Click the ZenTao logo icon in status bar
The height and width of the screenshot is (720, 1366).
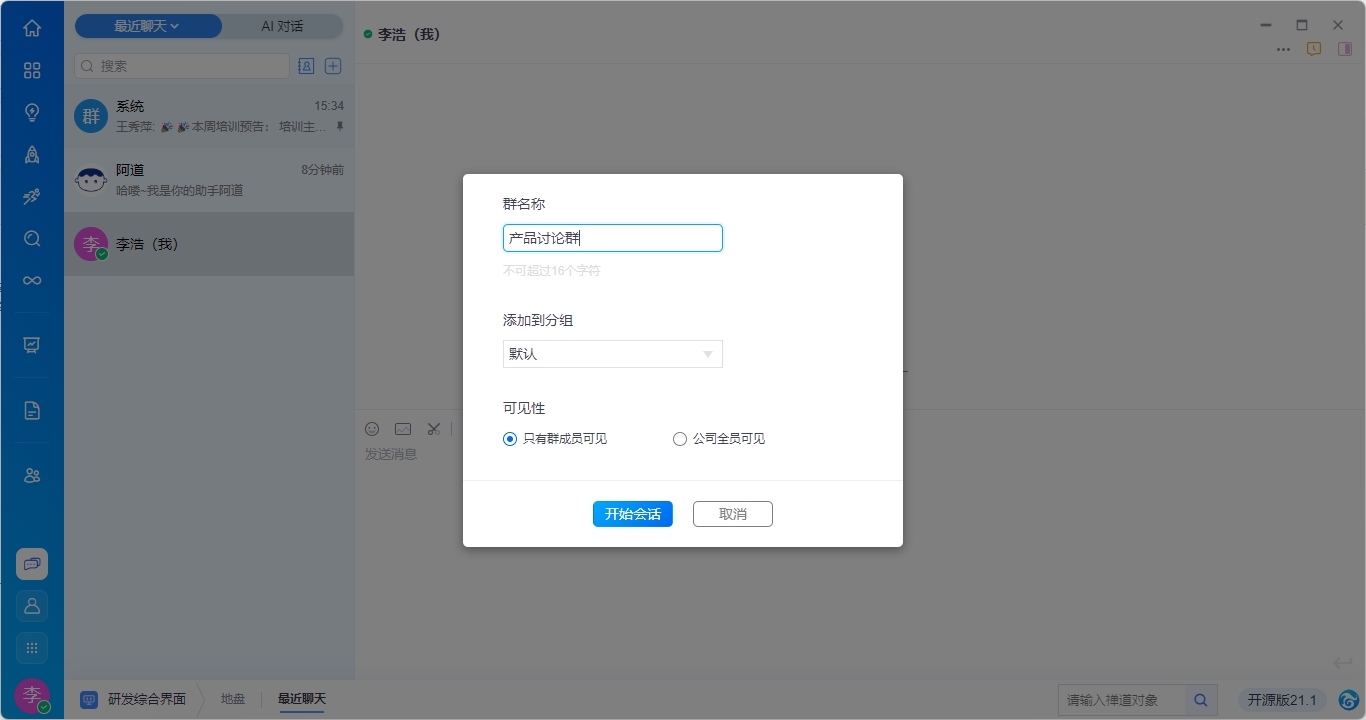click(x=1349, y=700)
